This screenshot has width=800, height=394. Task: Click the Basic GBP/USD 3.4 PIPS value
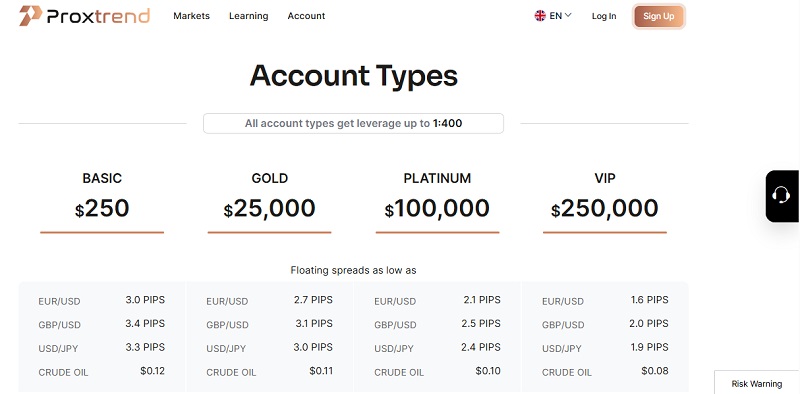pos(145,323)
